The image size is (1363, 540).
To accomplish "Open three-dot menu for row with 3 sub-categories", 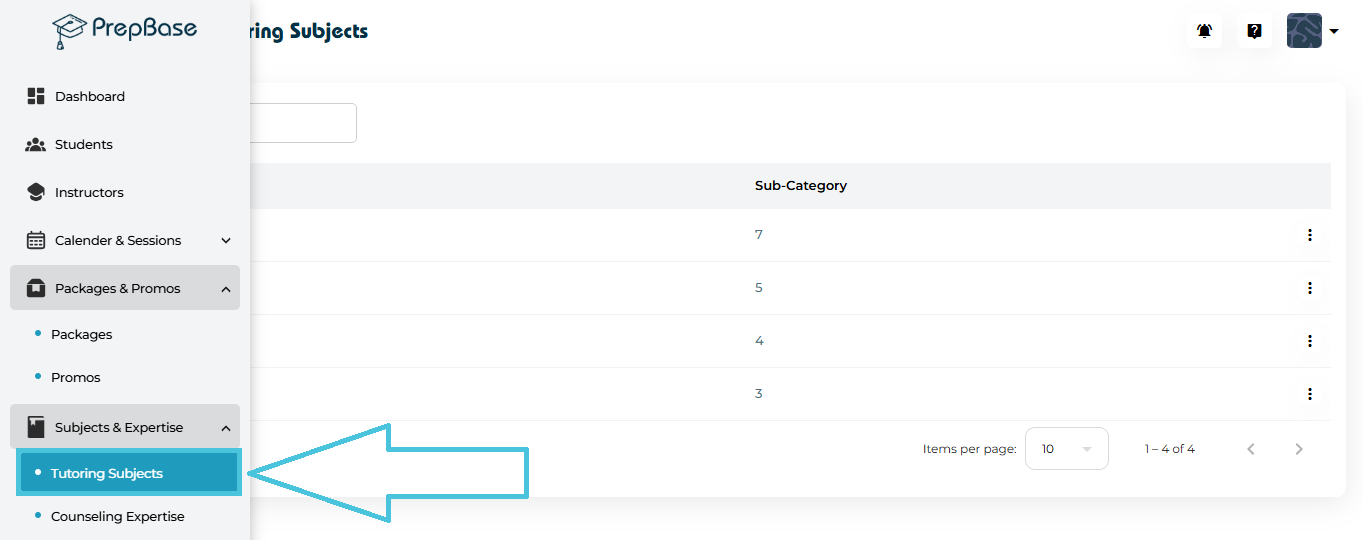I will [1309, 394].
